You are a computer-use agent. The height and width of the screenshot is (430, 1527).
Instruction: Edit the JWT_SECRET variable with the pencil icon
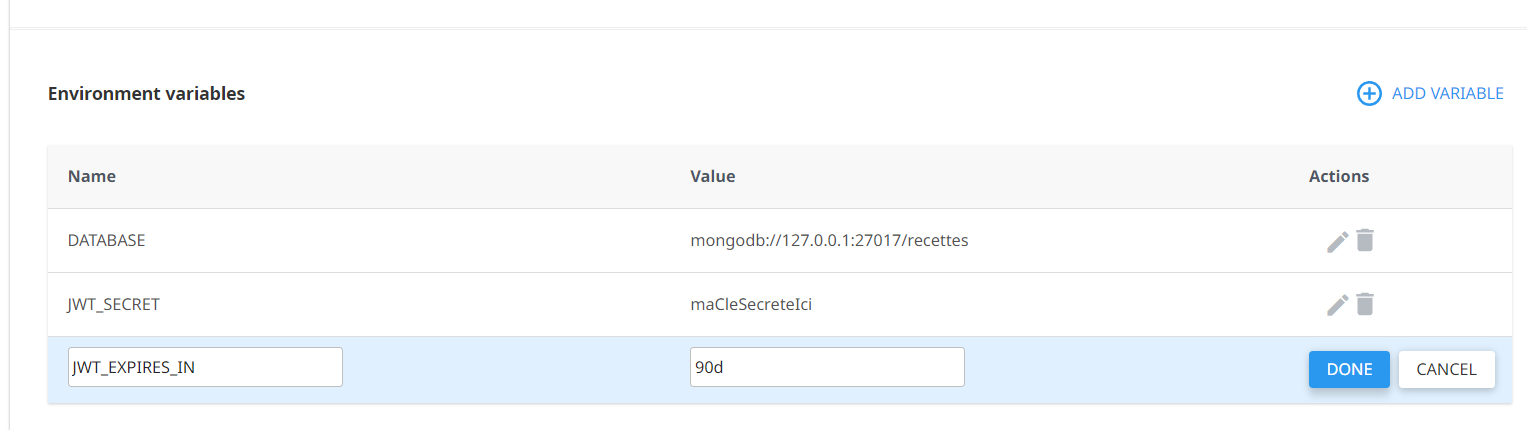1337,305
